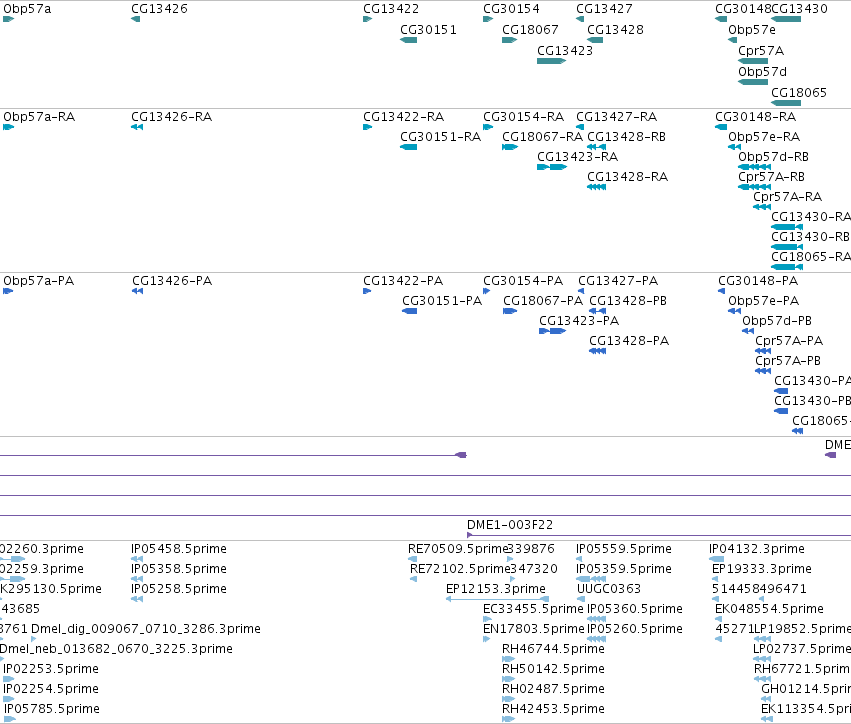Click the IP04132.3prime EST label
Viewport: 851px width, 724px height.
[756, 549]
